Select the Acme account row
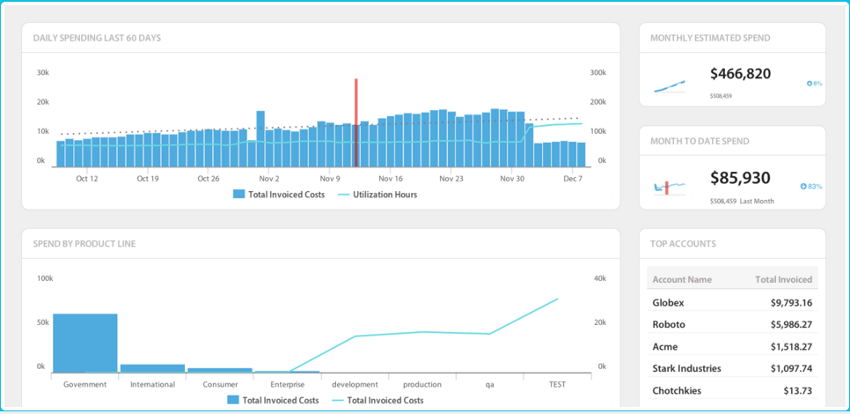The width and height of the screenshot is (850, 414). pyautogui.click(x=732, y=347)
